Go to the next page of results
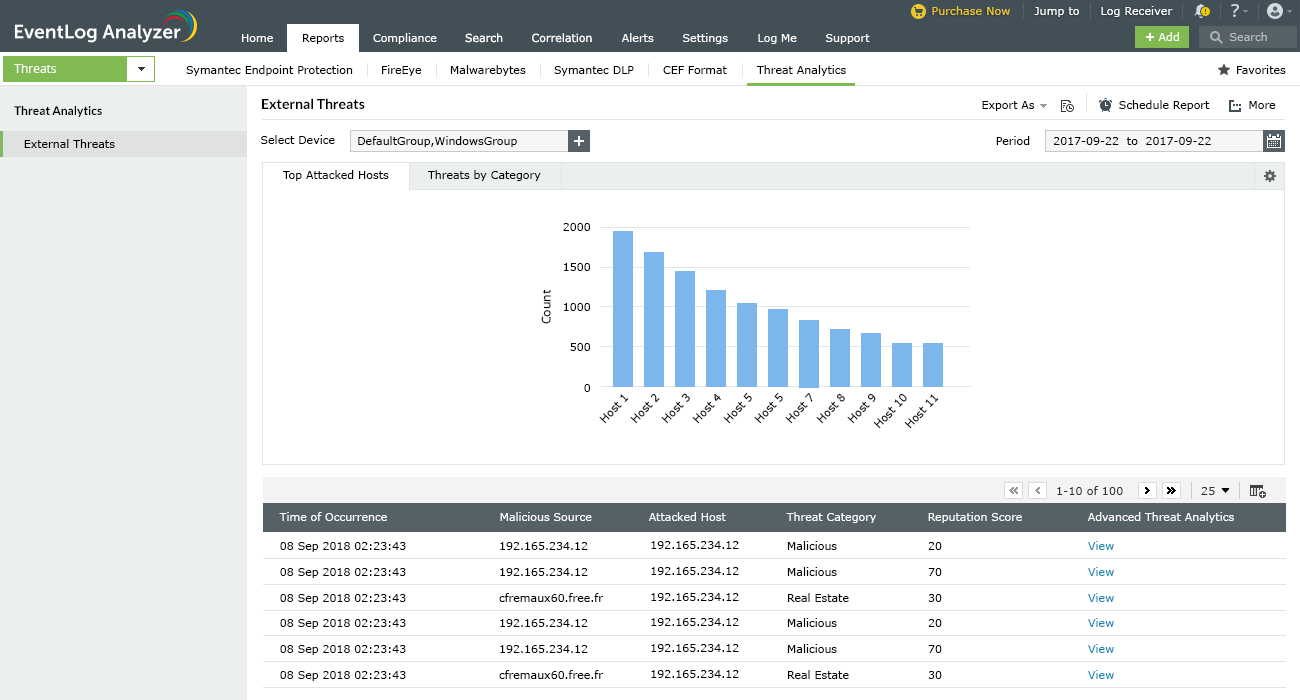This screenshot has width=1300, height=700. pyautogui.click(x=1147, y=491)
